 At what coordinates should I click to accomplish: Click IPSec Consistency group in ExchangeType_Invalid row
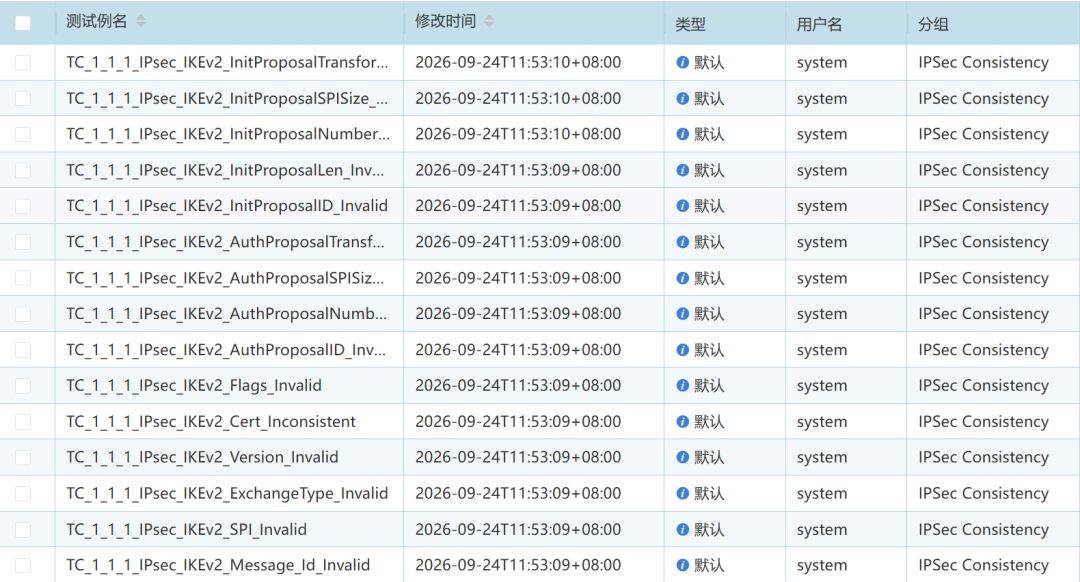(x=984, y=494)
